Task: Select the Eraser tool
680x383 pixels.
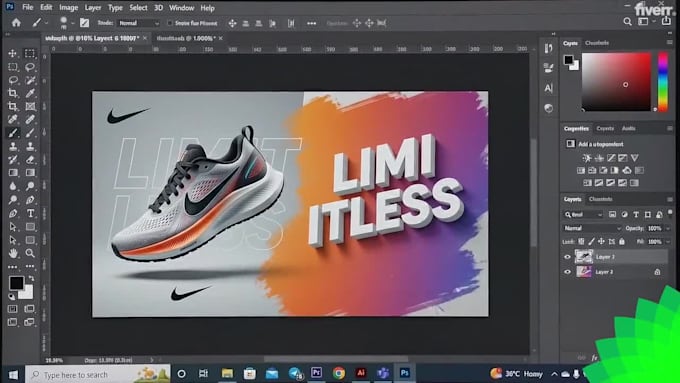Action: (x=30, y=159)
